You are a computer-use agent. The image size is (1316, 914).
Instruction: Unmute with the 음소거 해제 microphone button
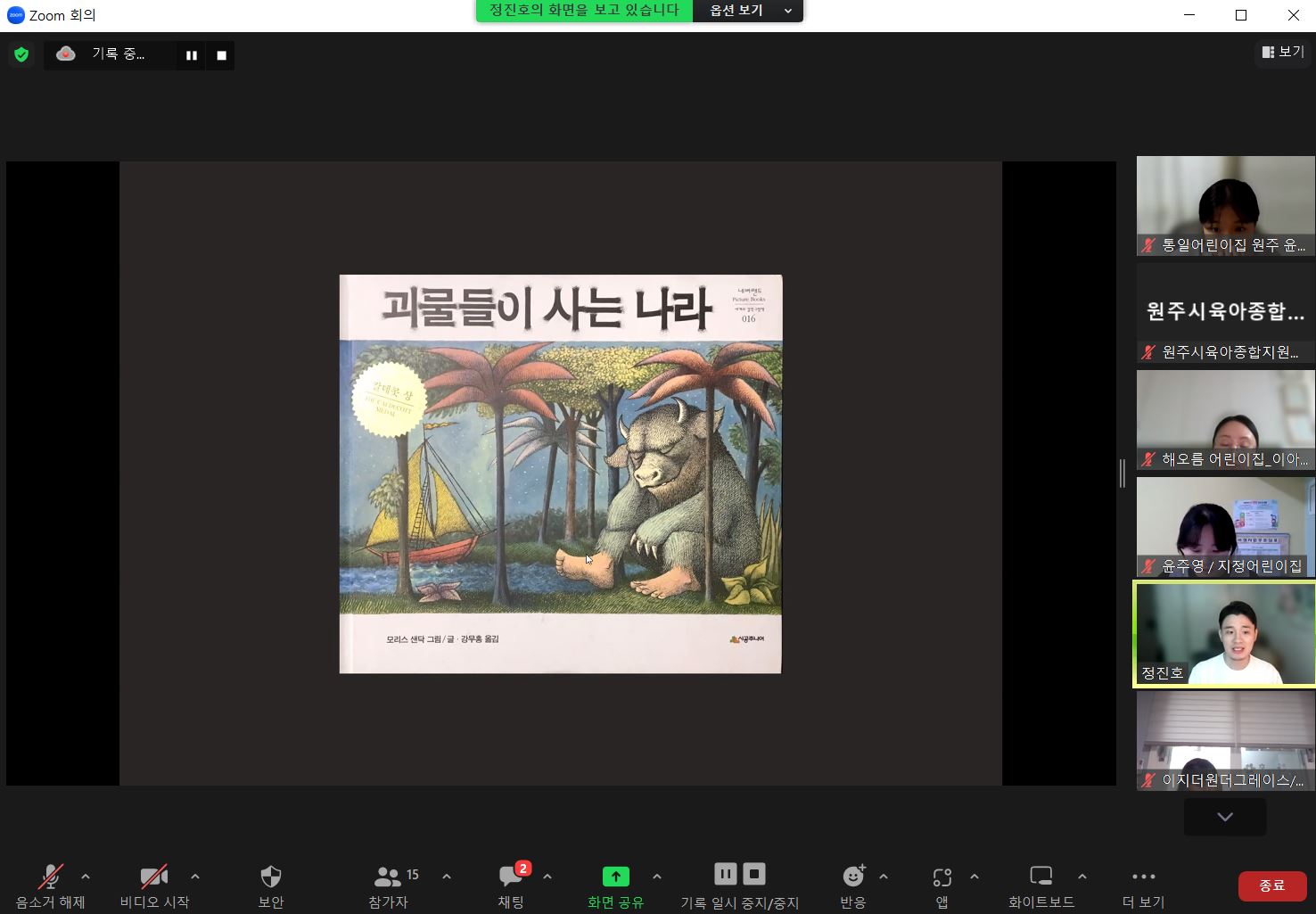pos(51,886)
